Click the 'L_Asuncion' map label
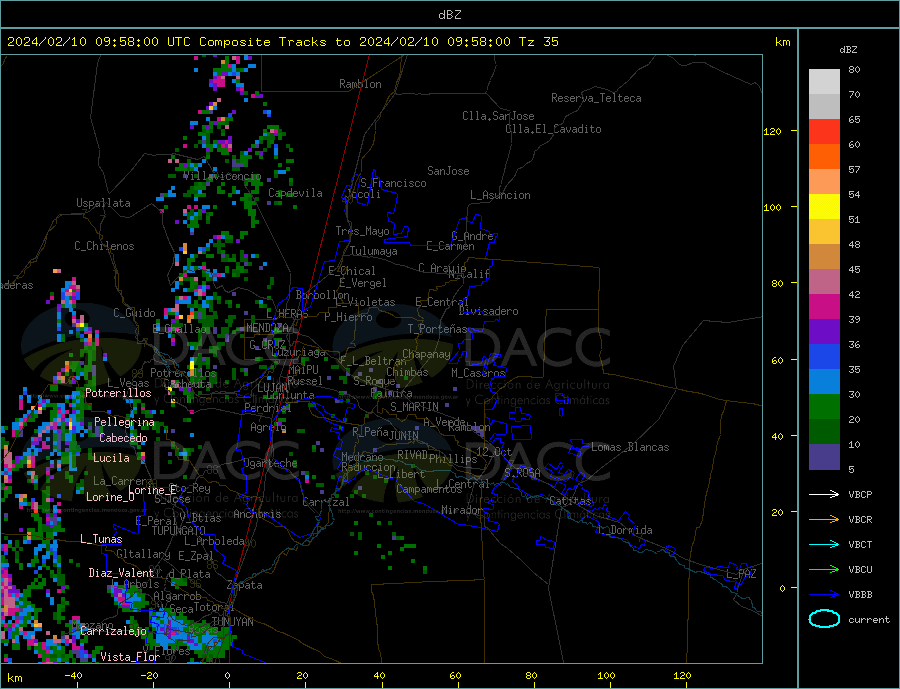Screen dimensions: 900x689 (500, 195)
